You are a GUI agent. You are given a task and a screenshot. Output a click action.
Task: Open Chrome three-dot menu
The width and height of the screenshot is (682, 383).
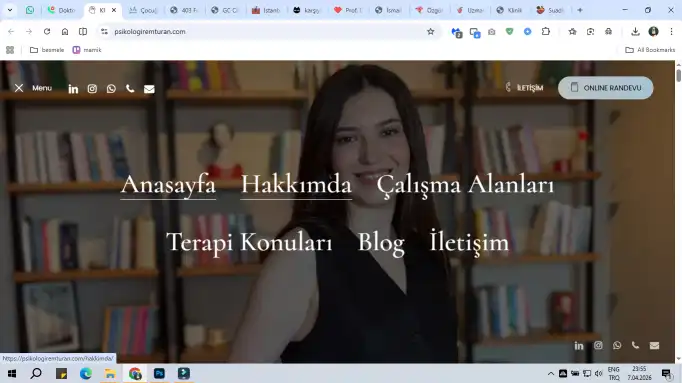tap(671, 31)
